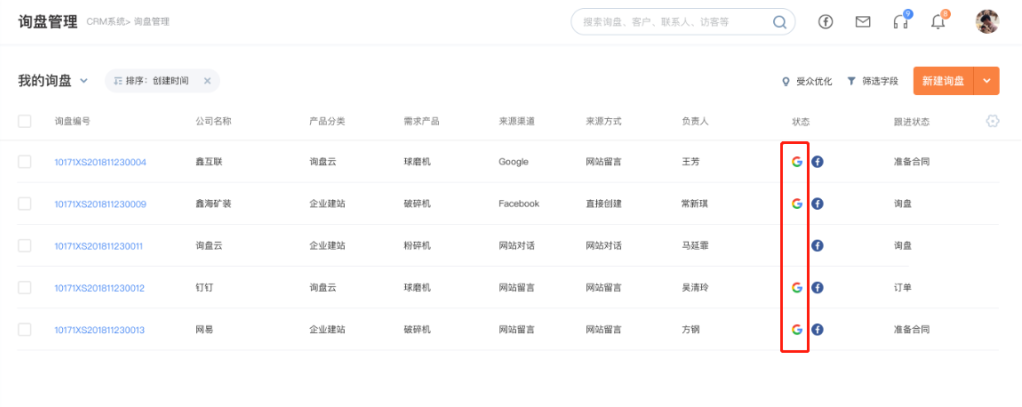
Task: Expand the 我的询盘 view dropdown
Action: (x=84, y=81)
